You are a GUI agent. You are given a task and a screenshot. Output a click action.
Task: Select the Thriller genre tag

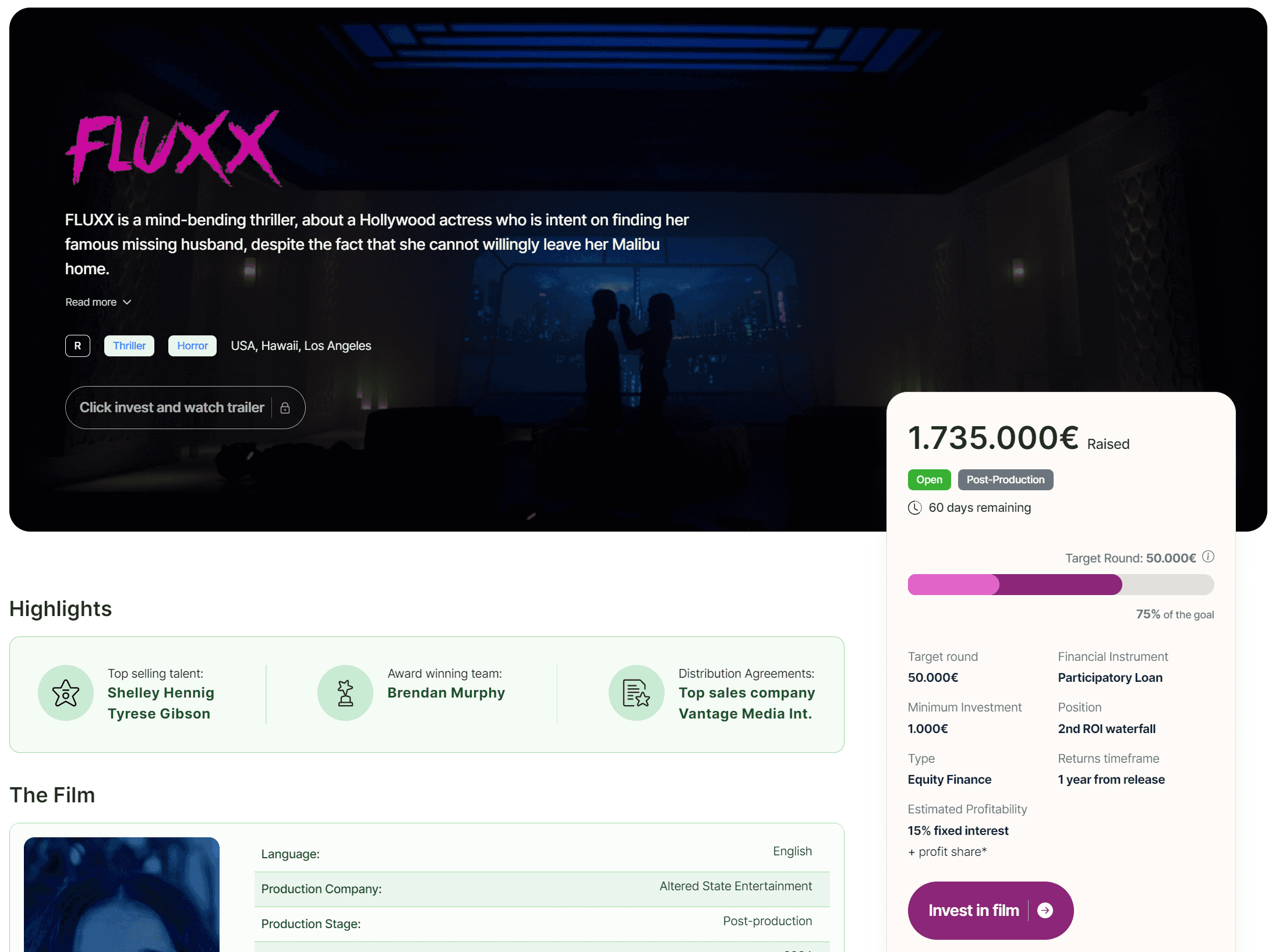129,346
